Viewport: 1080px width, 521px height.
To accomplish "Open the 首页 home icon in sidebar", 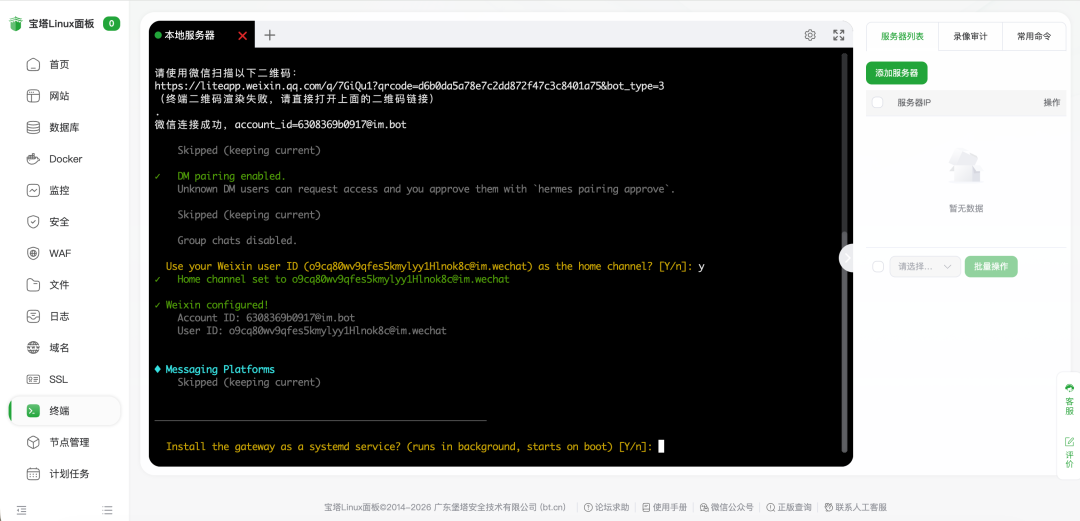I will click(x=34, y=65).
